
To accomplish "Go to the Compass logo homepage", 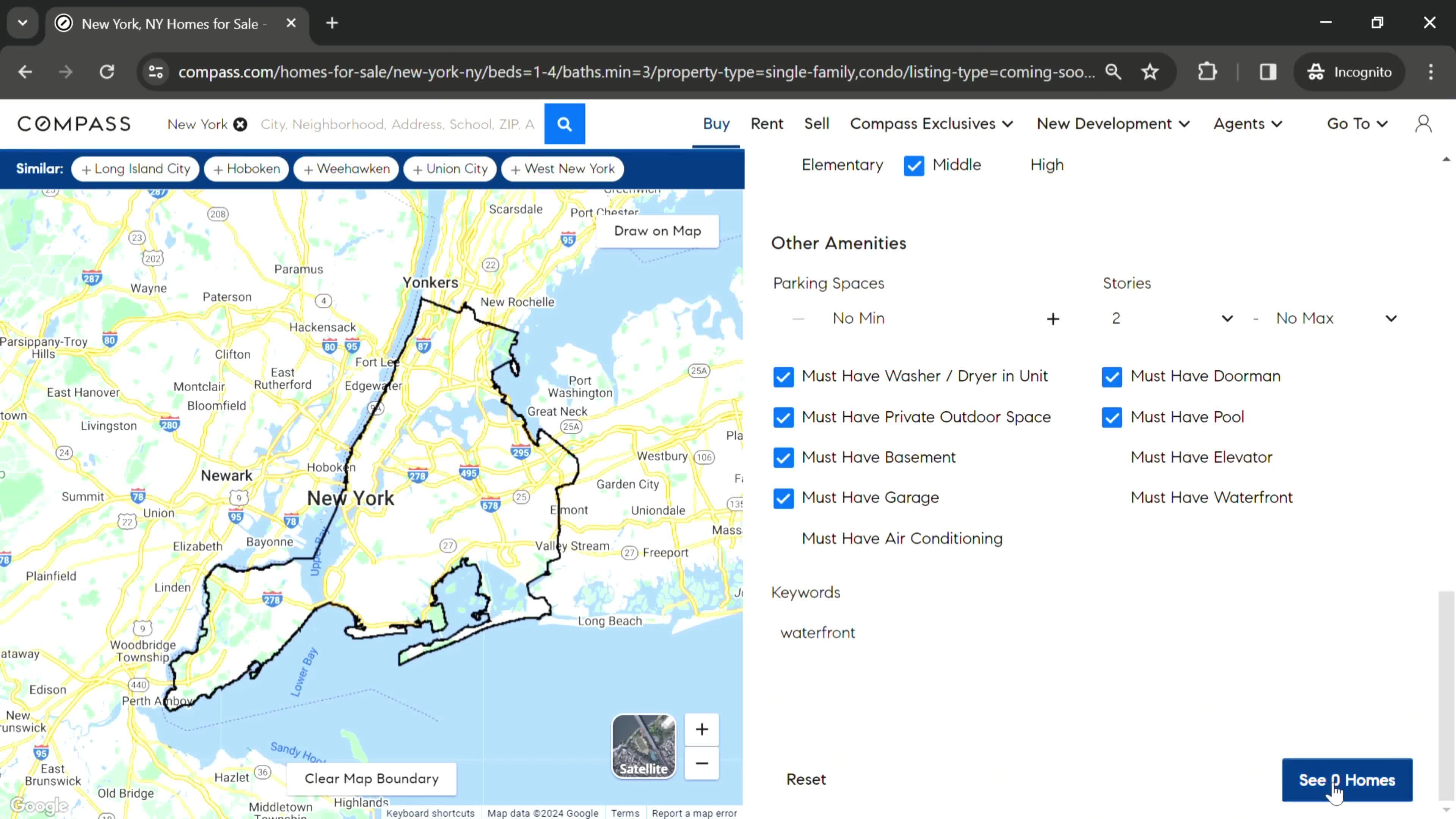I will pyautogui.click(x=74, y=124).
